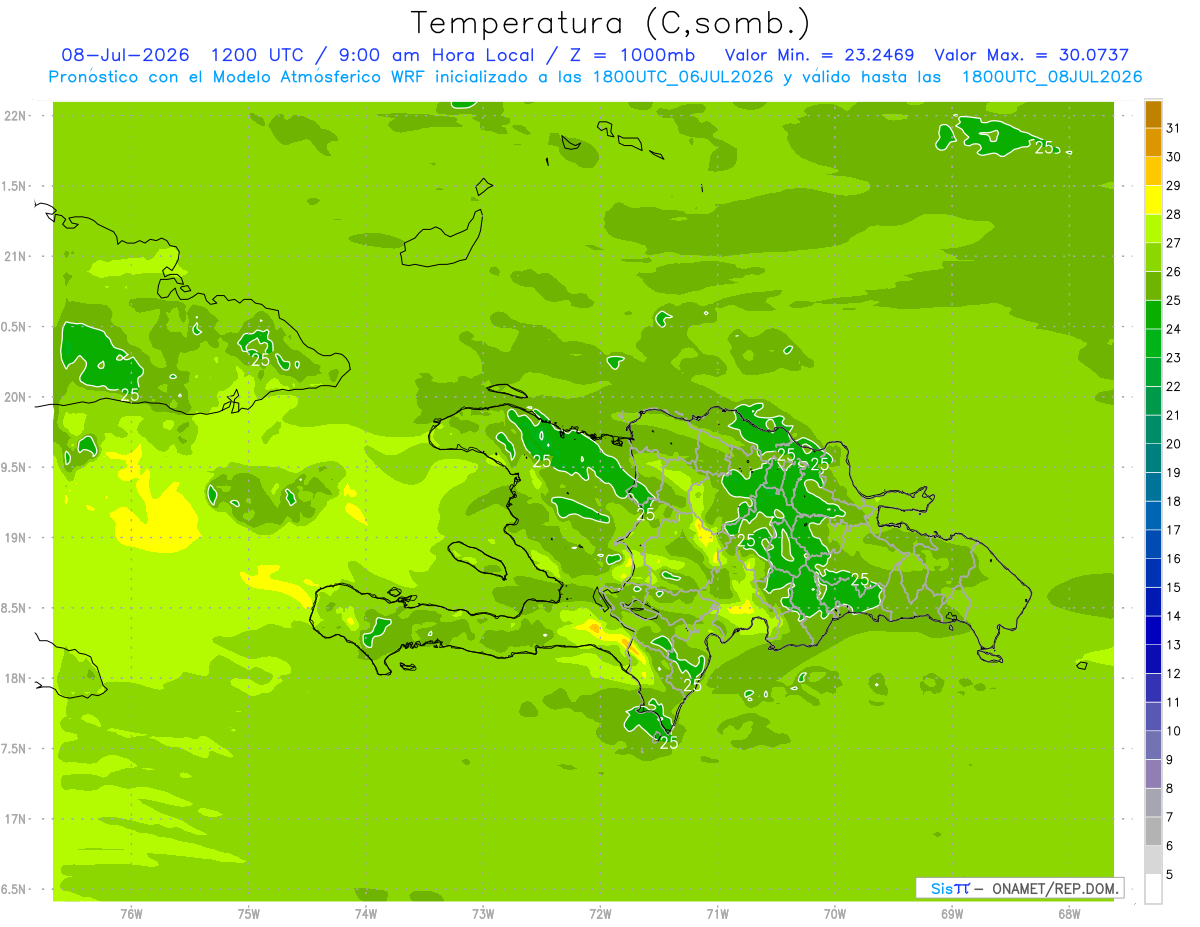Click the '19N' latitude axis label
1200x927 pixels.
[16, 538]
